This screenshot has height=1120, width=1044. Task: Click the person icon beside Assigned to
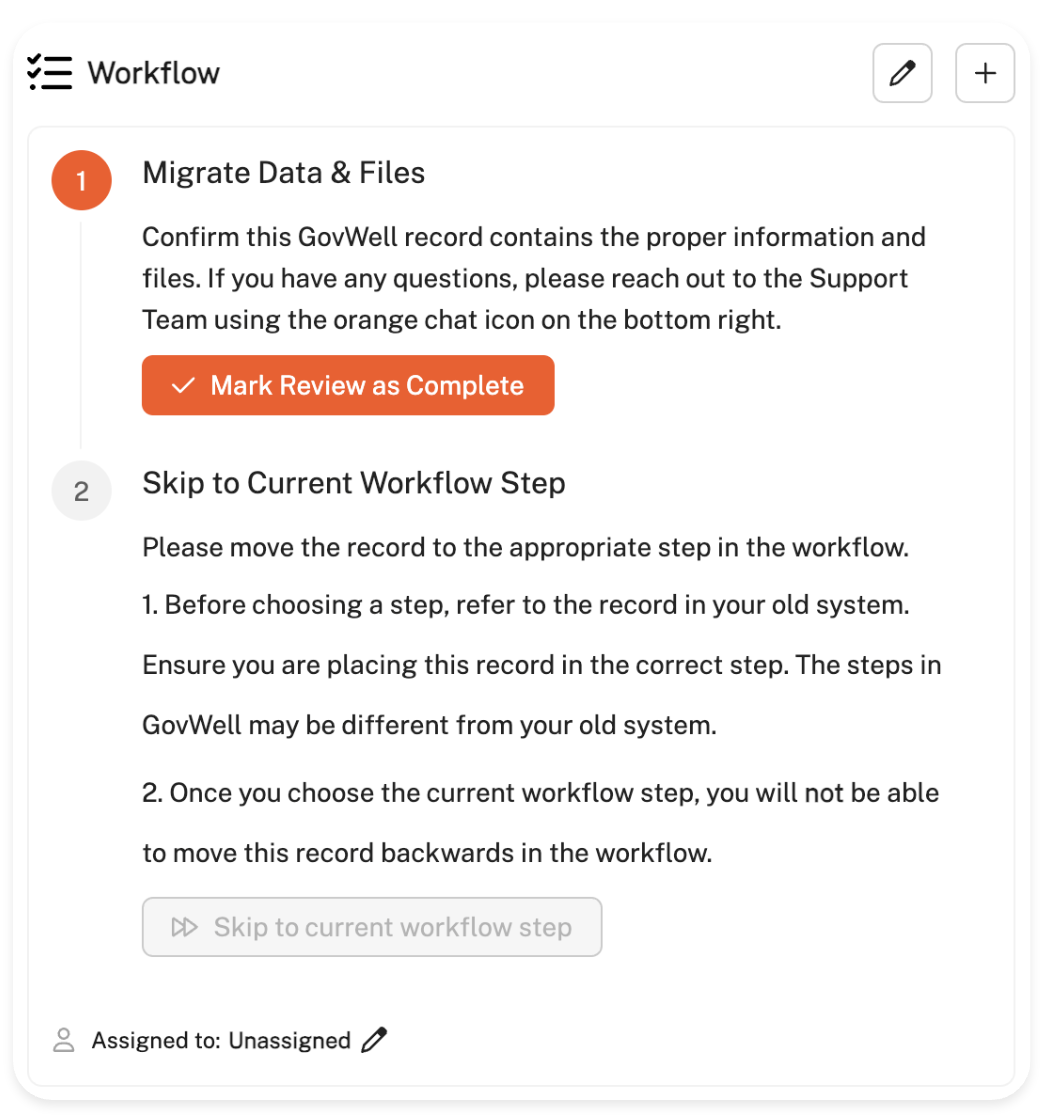(64, 1040)
